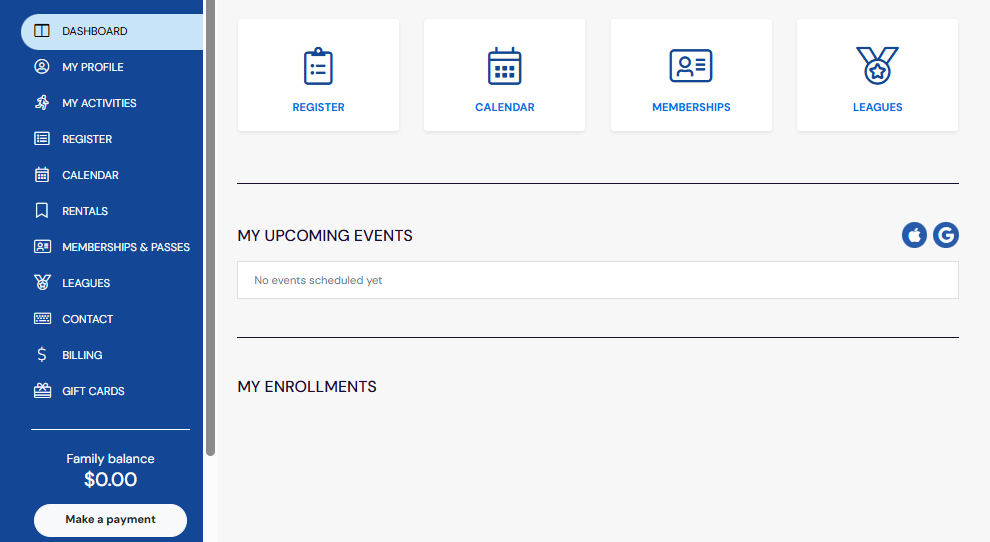
Task: Open the Register clipboard icon card
Action: [x=318, y=66]
